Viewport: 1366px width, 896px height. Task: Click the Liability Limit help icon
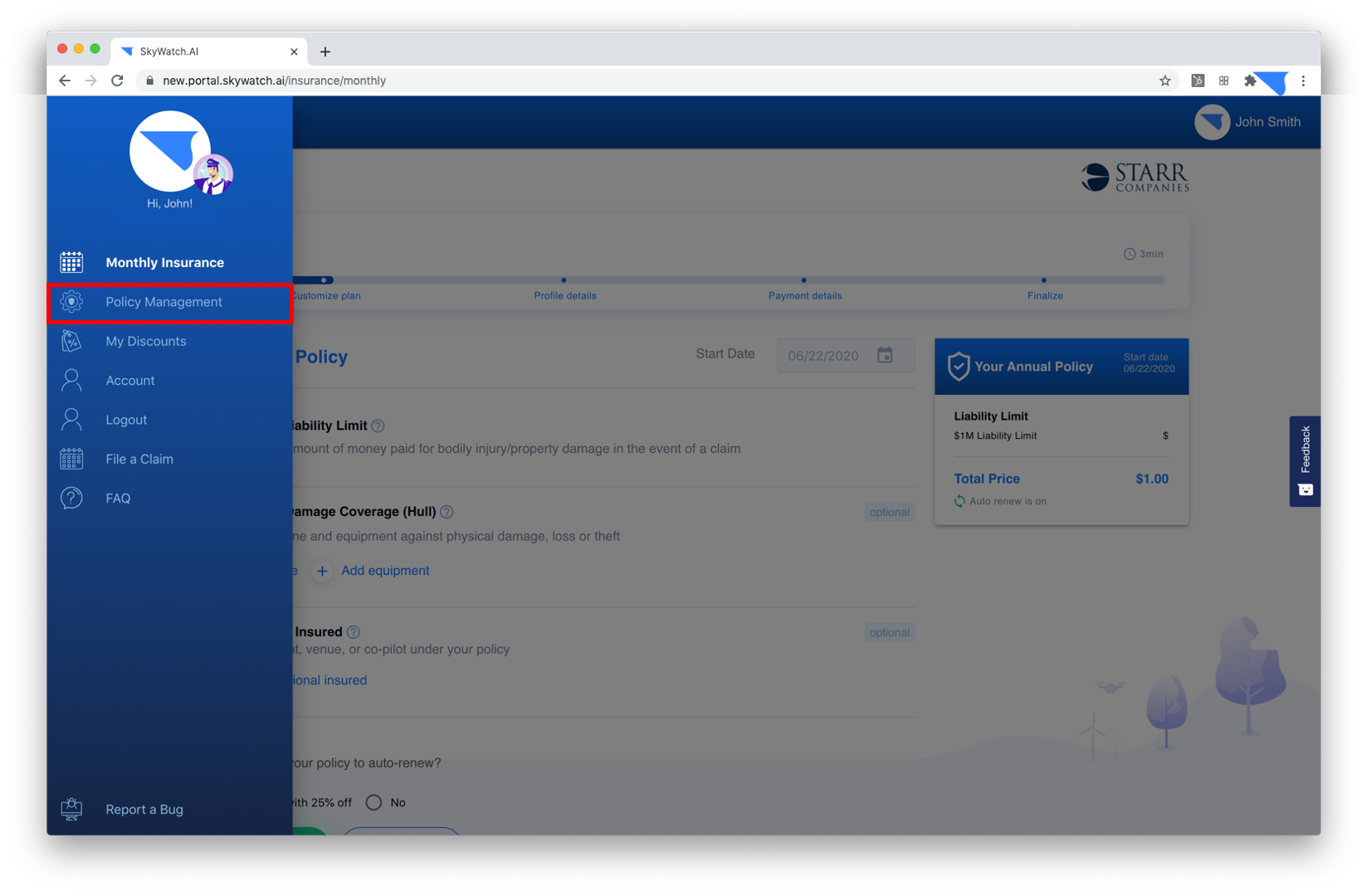[378, 426]
